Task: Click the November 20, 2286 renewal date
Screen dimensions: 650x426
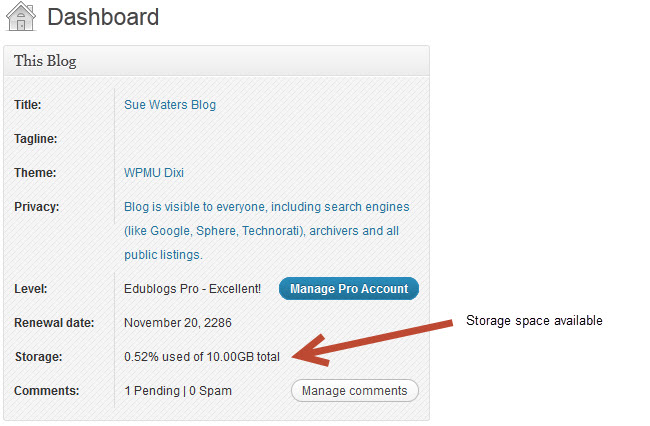Action: (x=178, y=323)
